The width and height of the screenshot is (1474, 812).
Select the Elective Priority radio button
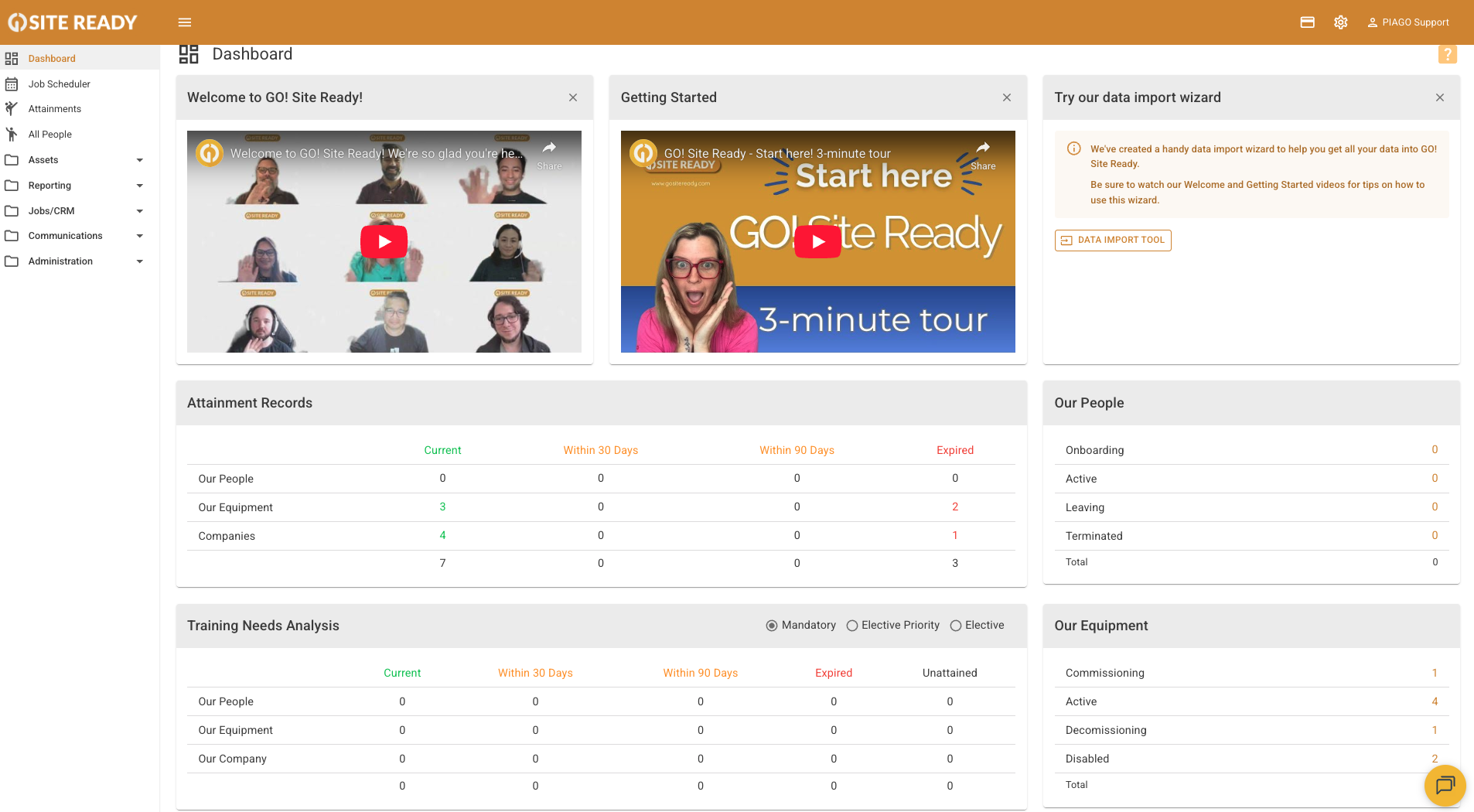click(852, 626)
